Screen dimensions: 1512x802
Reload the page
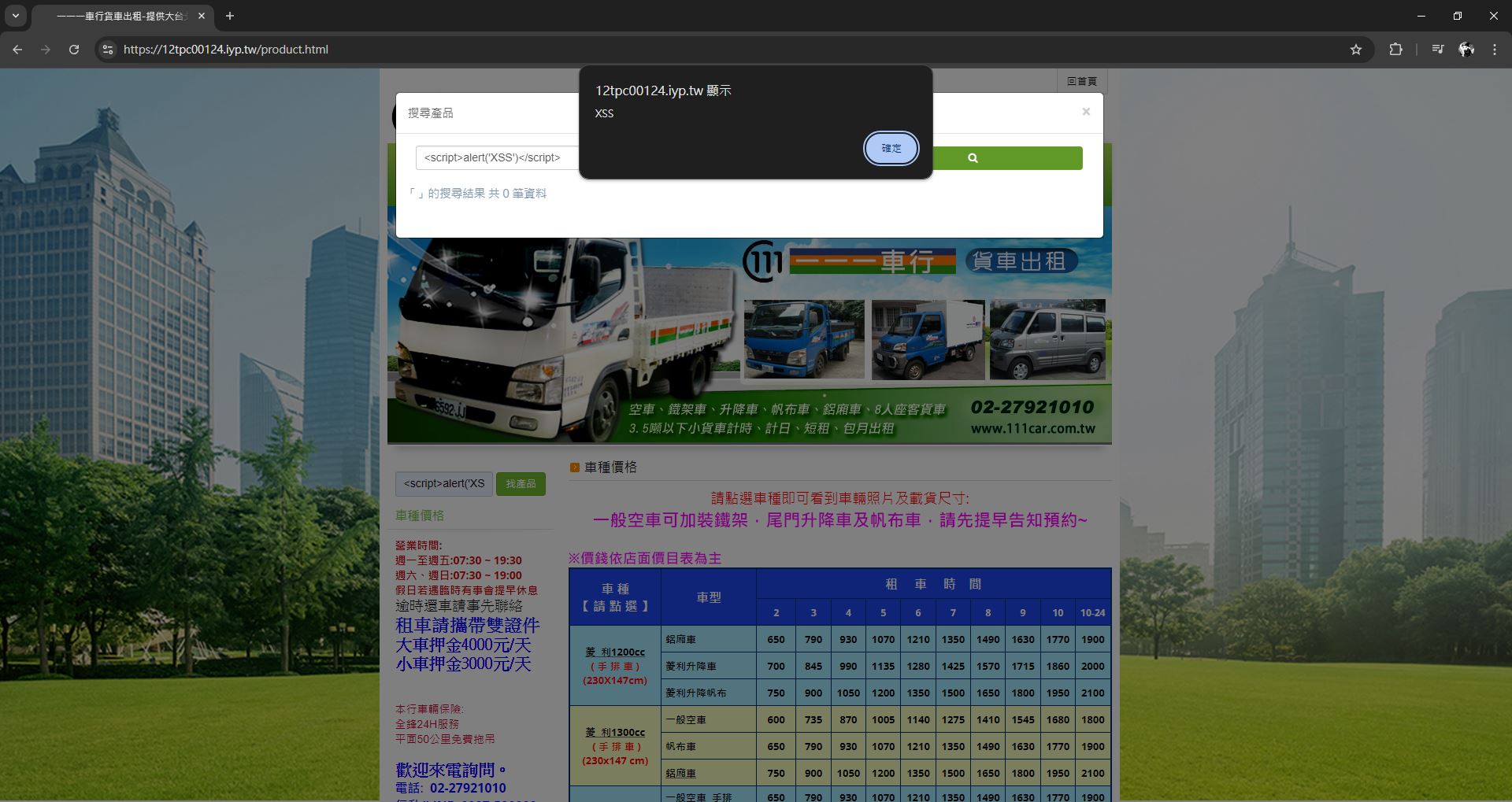(x=74, y=50)
